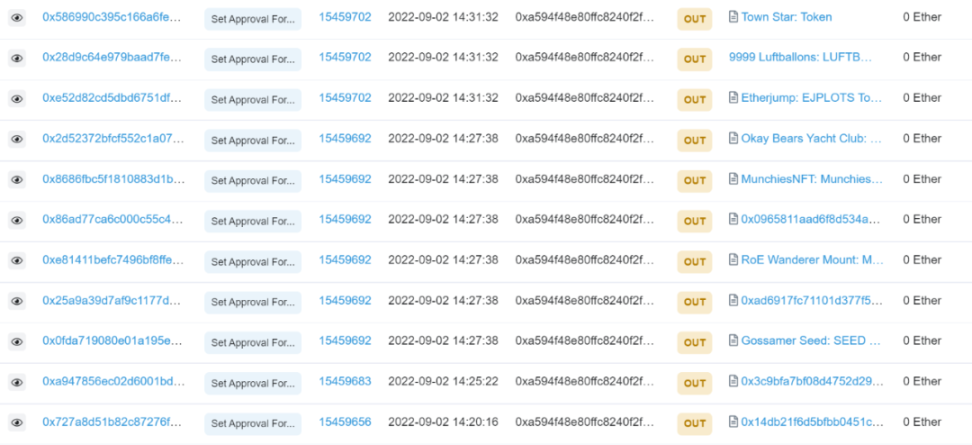
Task: Select timestamp 2022-09-02 14:25:22
Action: 443,381
